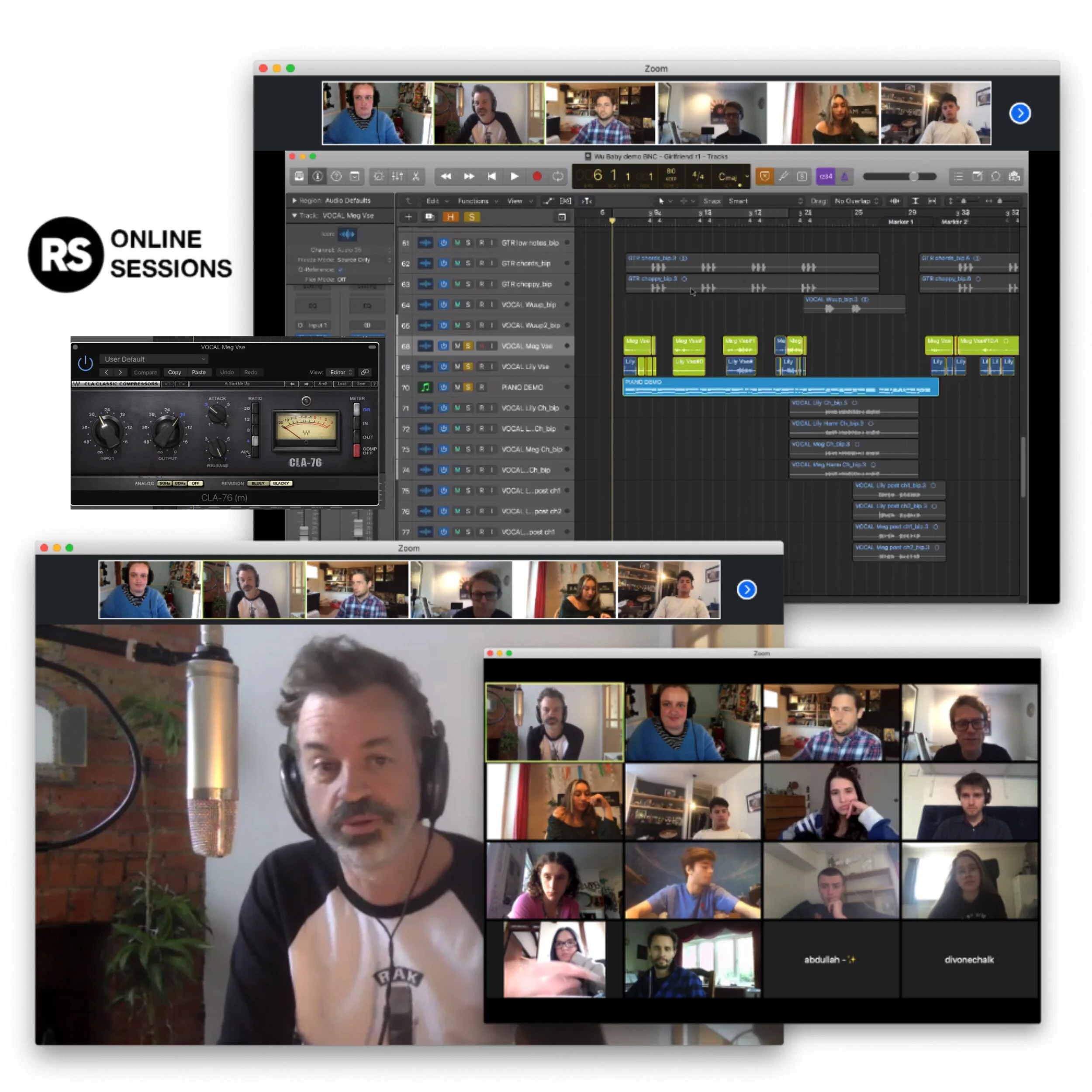Open the List Editors icon at top right
Image resolution: width=1092 pixels, height=1092 pixels.
pos(958,177)
